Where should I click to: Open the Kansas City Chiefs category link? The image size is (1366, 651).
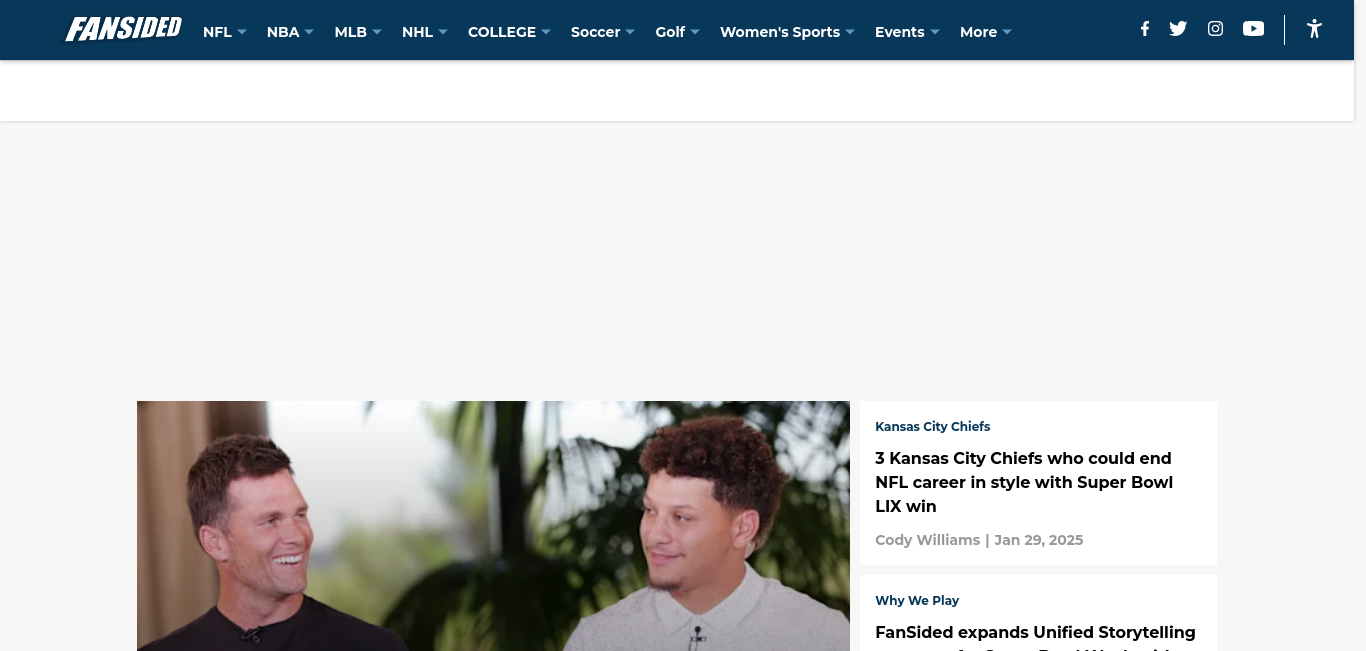pyautogui.click(x=932, y=426)
